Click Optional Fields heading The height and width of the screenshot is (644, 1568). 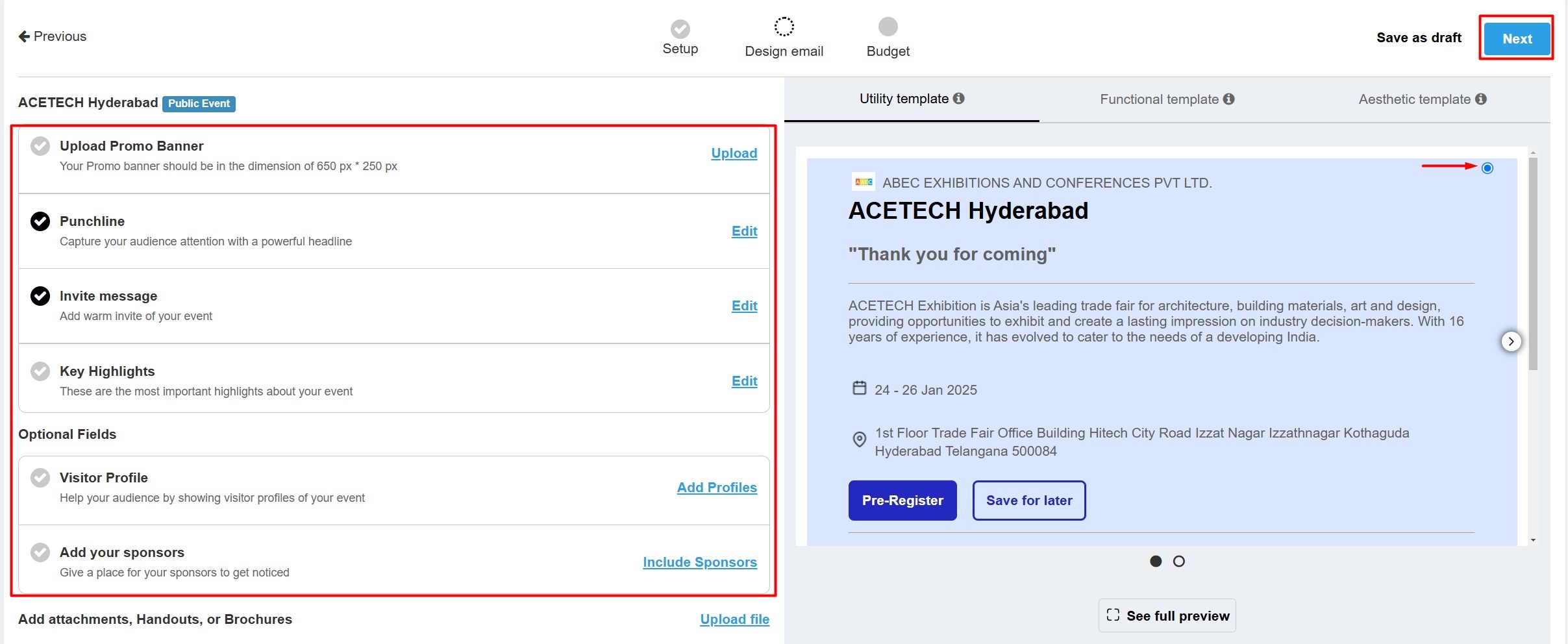pos(67,434)
